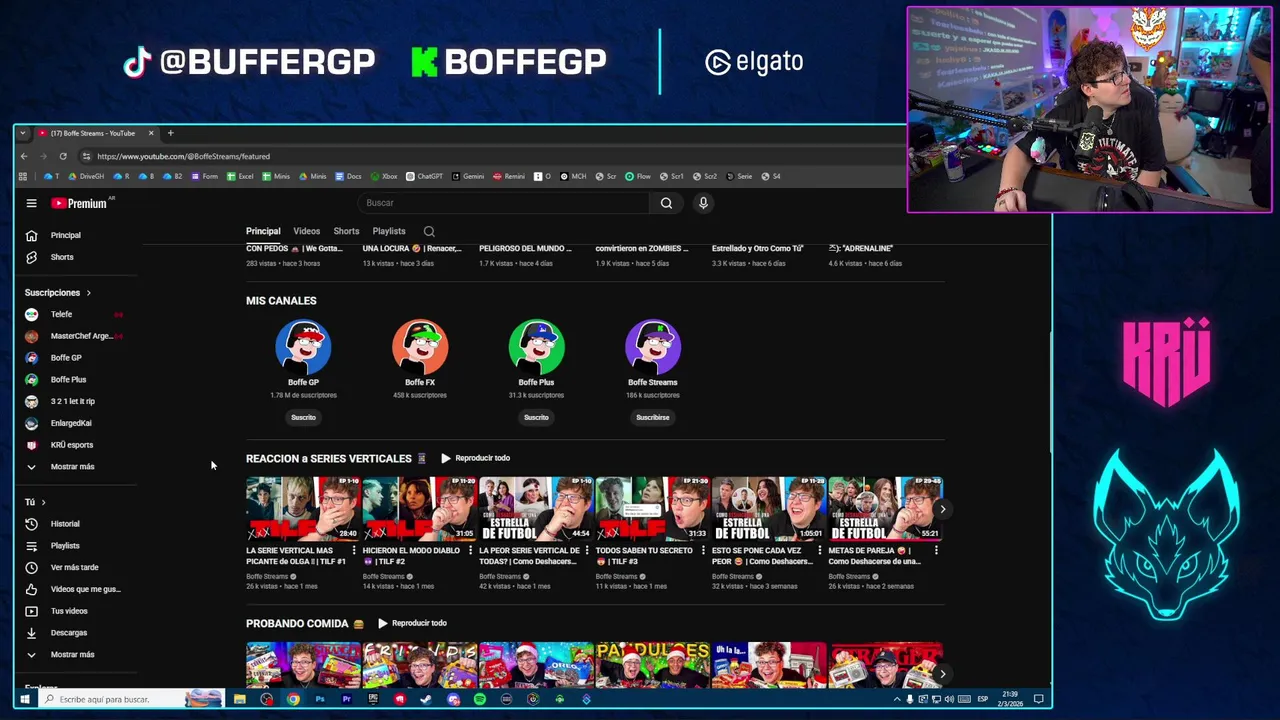1280x720 pixels.
Task: Select the Boffe Streams browser tab
Action: point(93,133)
